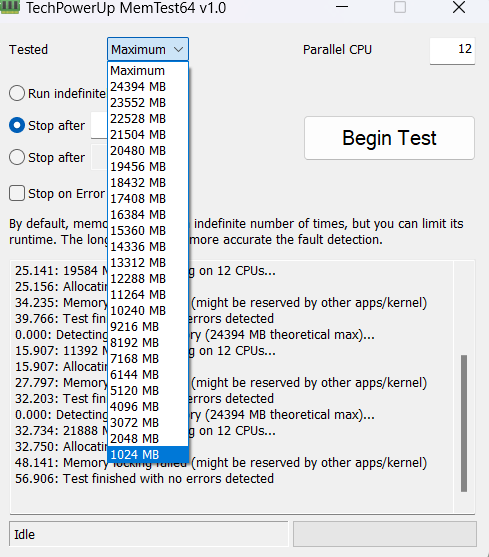This screenshot has height=557, width=489.
Task: Click the Idle status bar field
Action: tap(148, 534)
